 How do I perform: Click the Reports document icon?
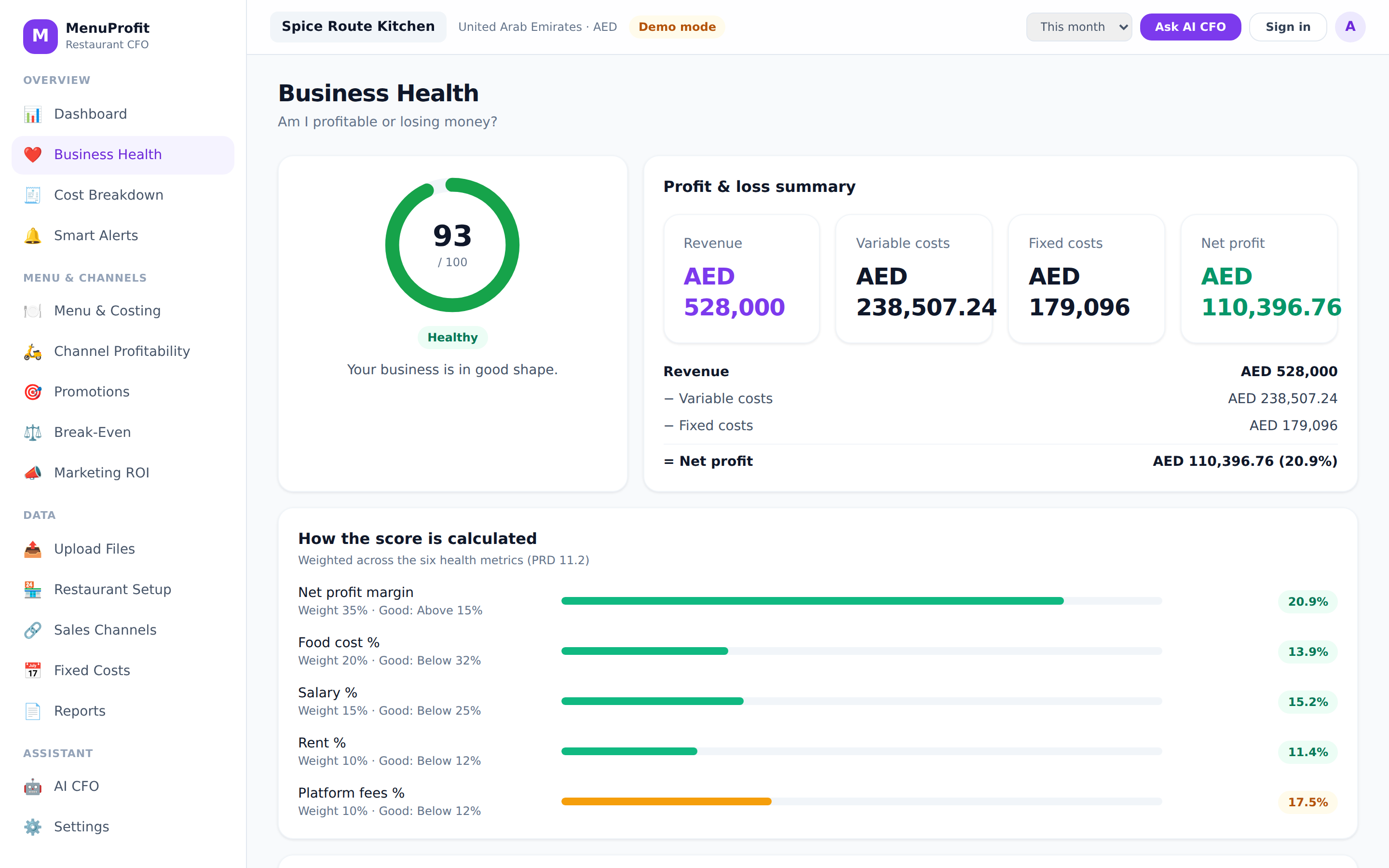click(33, 711)
